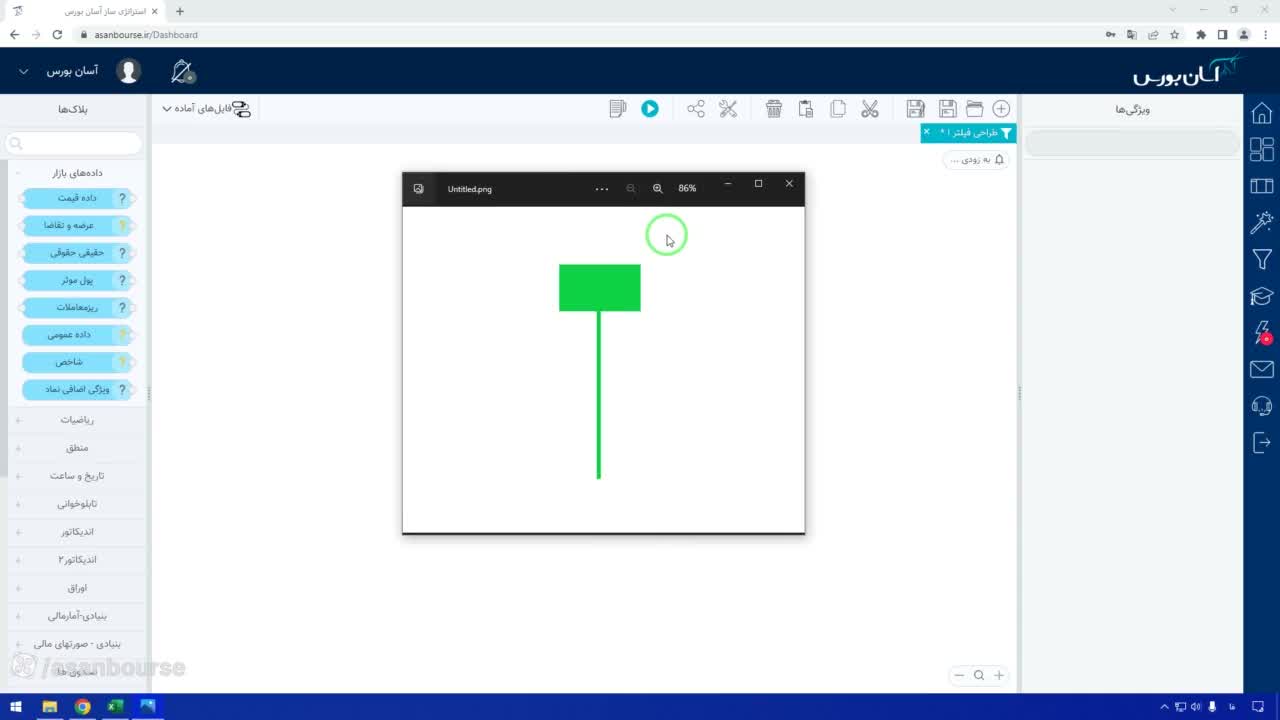The height and width of the screenshot is (720, 1280).
Task: Select the ویژگی اضافی نماد block
Action: [79, 389]
